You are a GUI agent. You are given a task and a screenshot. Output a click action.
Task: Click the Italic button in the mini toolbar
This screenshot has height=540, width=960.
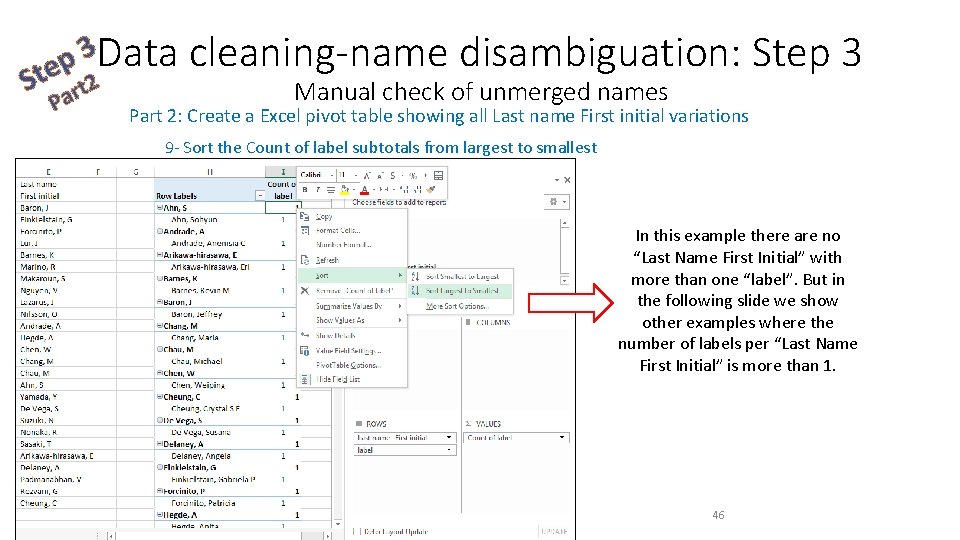click(318, 190)
